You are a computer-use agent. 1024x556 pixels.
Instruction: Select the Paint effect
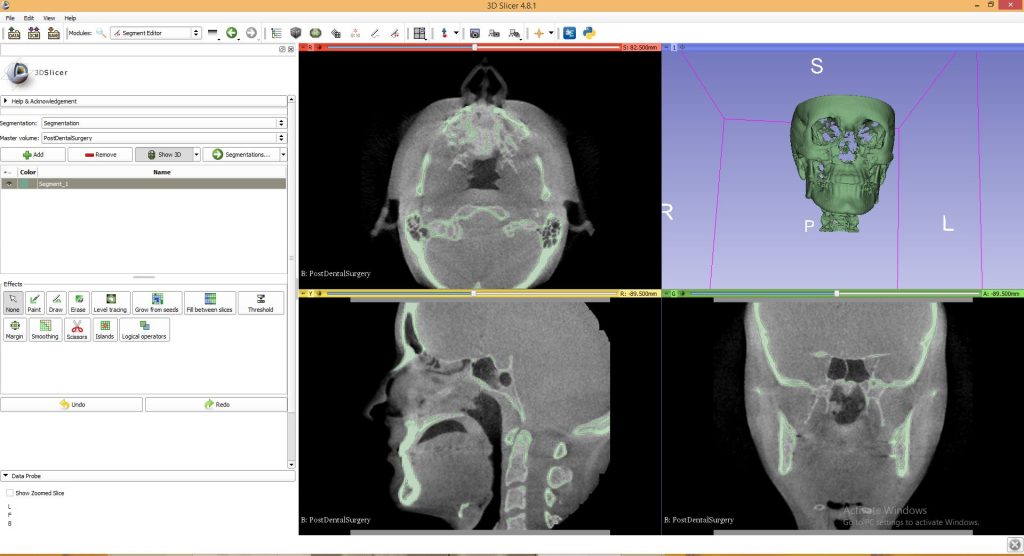coord(34,303)
